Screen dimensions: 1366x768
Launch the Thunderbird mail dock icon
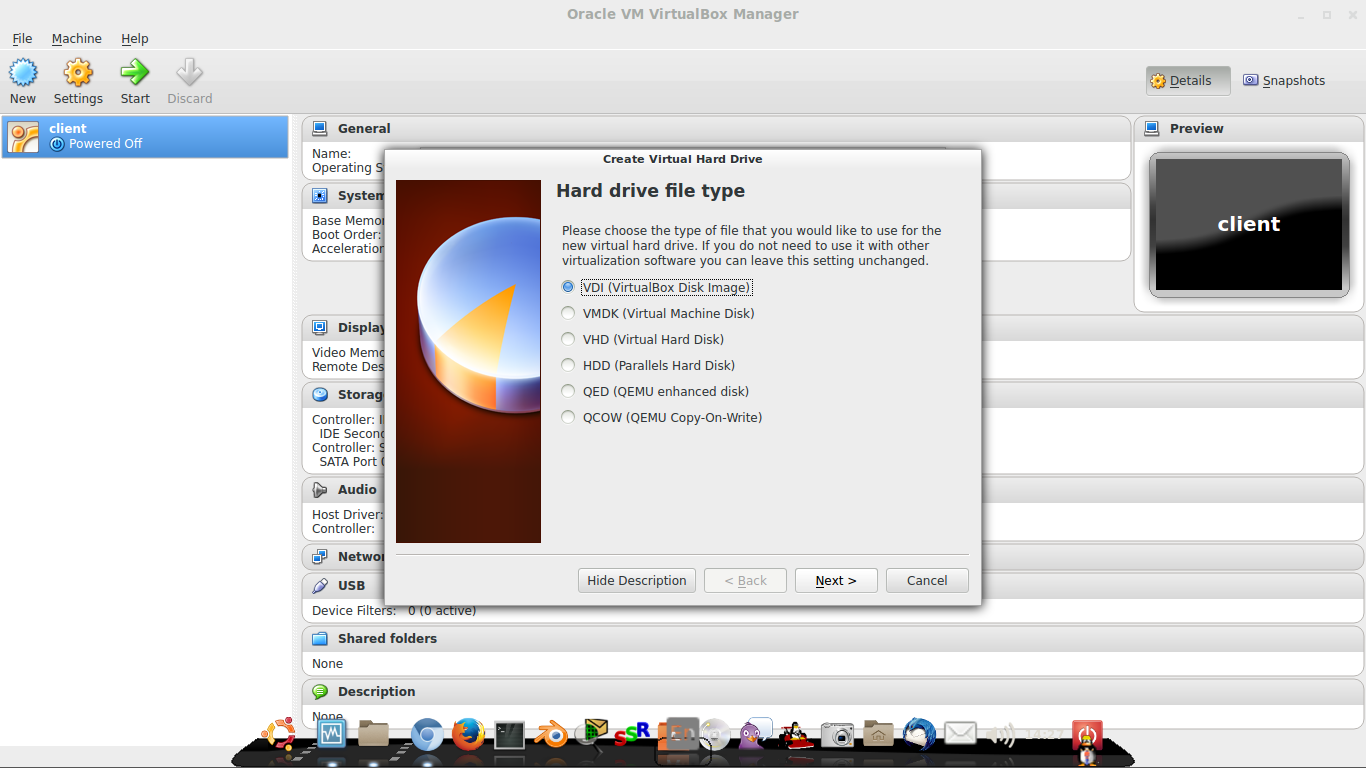click(919, 735)
